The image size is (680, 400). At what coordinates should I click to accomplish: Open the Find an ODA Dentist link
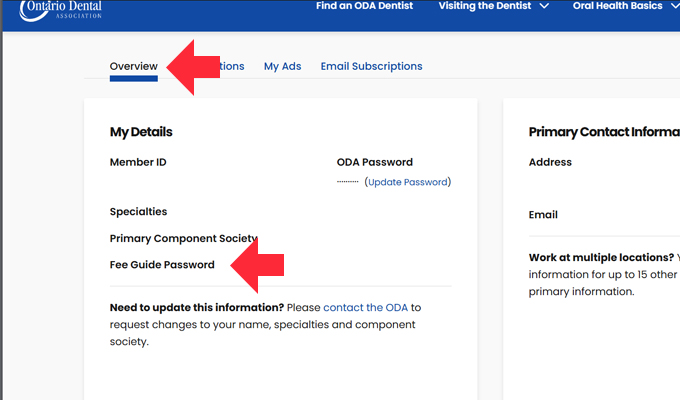point(365,6)
